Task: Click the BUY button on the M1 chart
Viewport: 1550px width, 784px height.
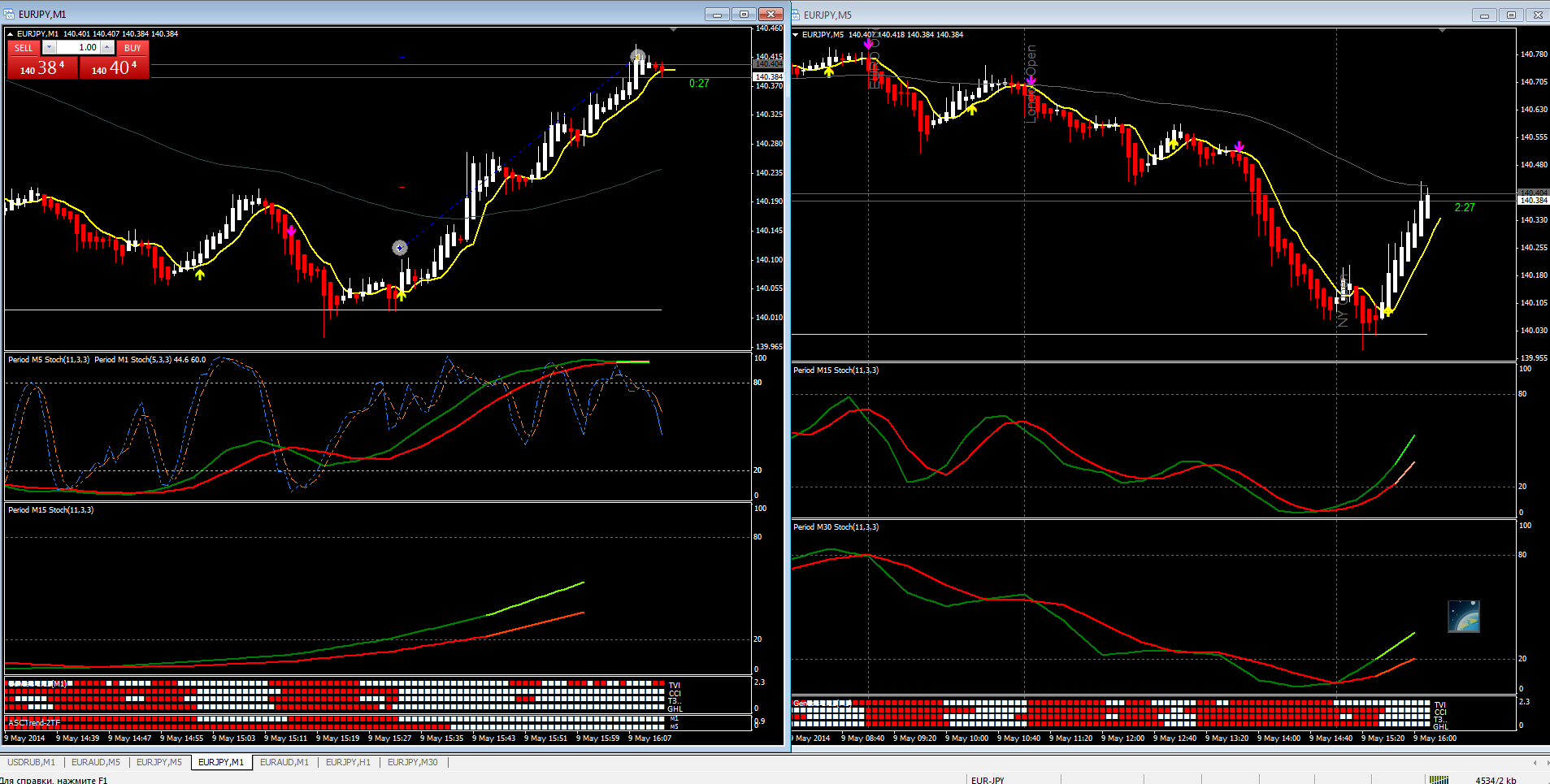Action: point(132,48)
